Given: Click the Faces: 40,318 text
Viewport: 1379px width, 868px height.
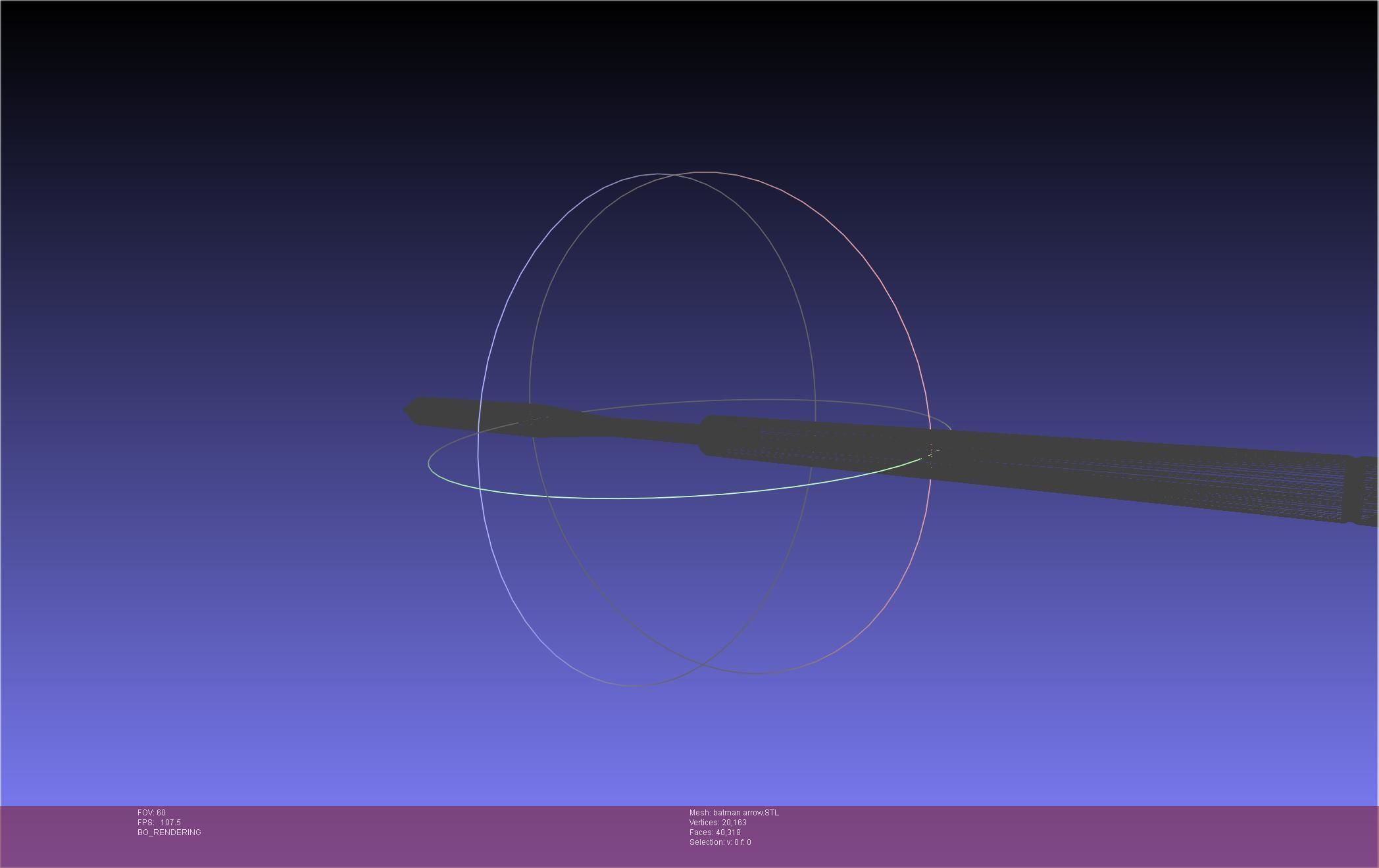Looking at the screenshot, I should 715,832.
